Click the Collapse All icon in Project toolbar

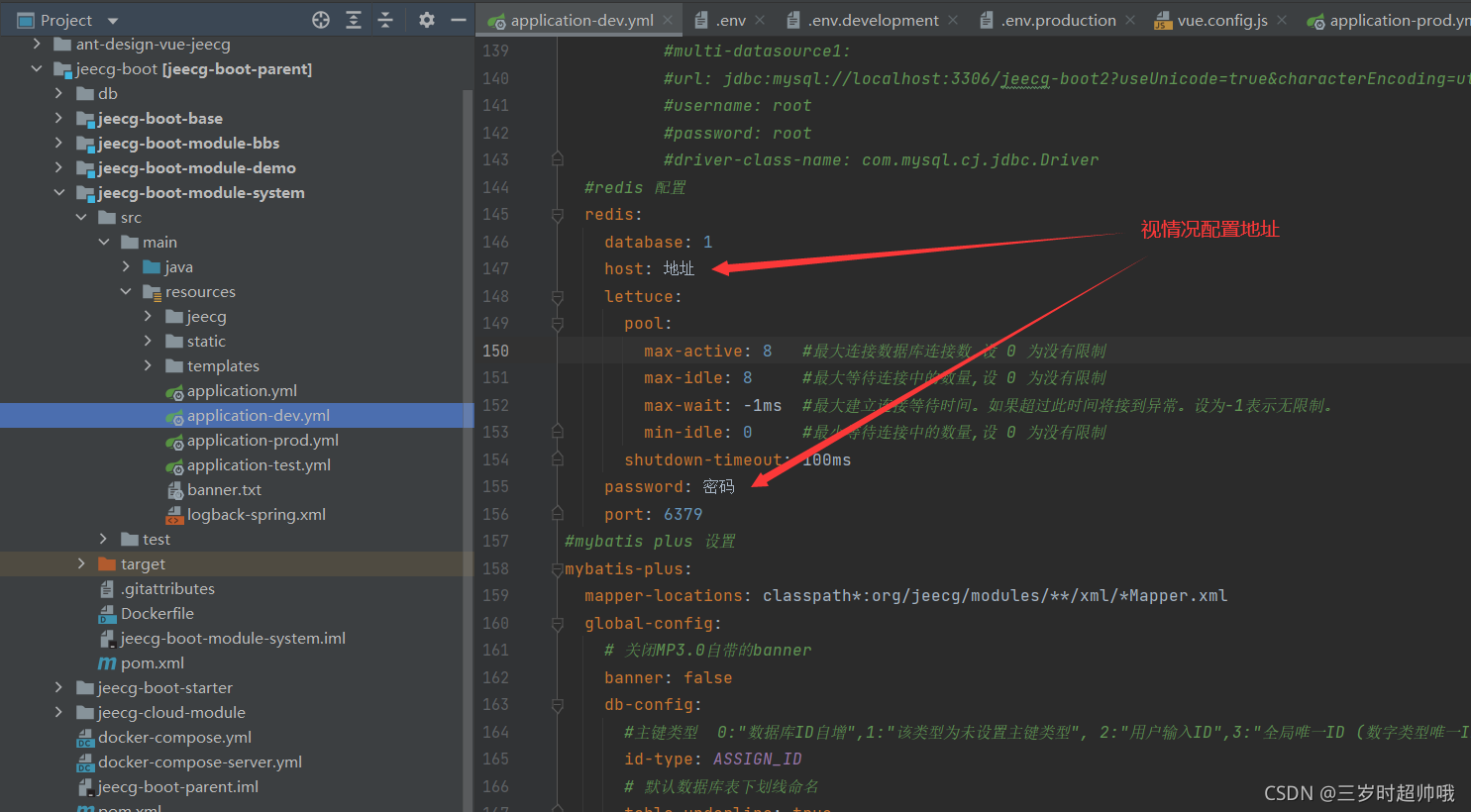click(385, 20)
